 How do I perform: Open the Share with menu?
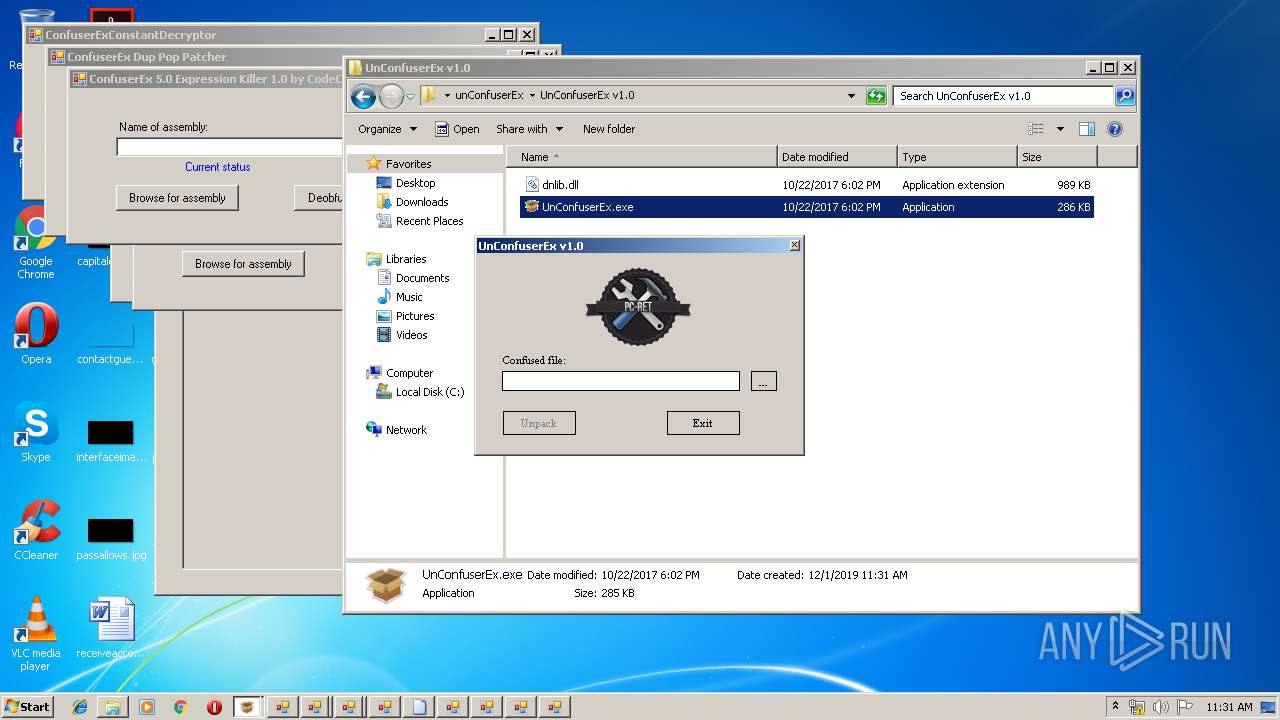[530, 129]
